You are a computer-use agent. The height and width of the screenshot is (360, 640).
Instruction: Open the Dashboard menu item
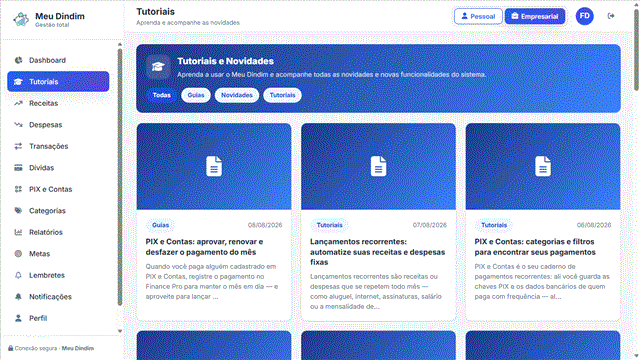point(58,60)
